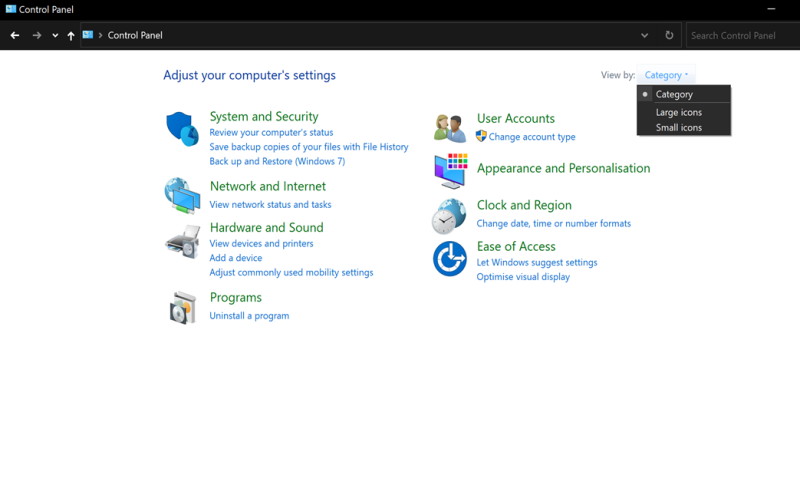Open Let Windows suggest settings
The image size is (800, 485).
point(537,263)
